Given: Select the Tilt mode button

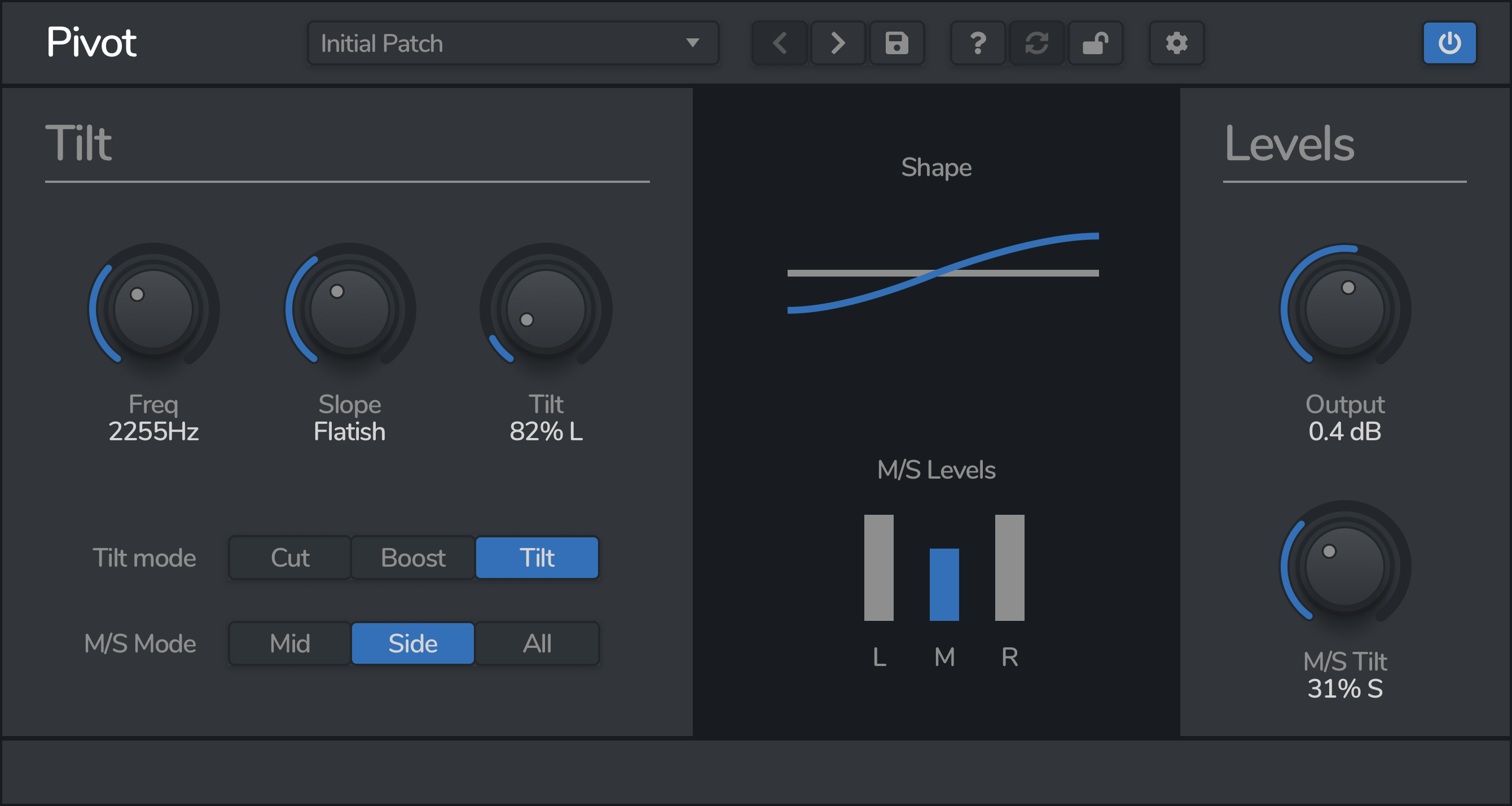Looking at the screenshot, I should [537, 558].
